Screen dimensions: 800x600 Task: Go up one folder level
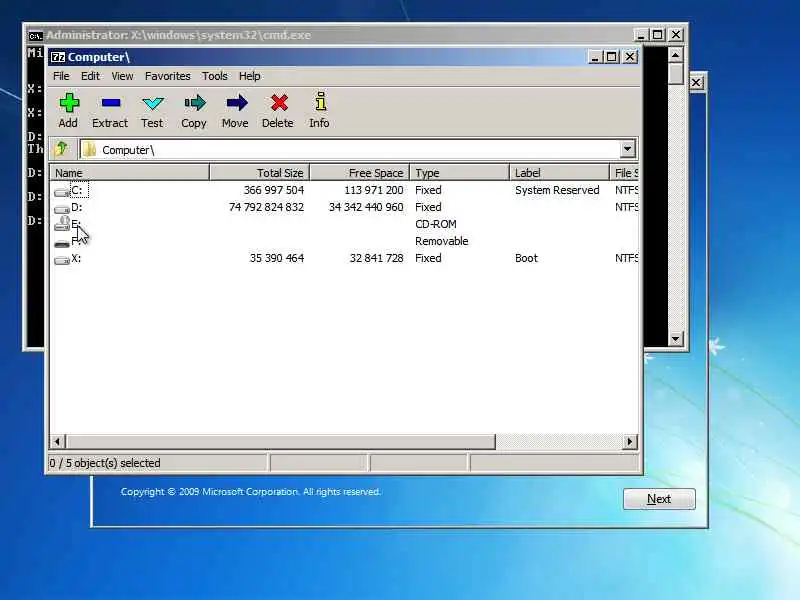point(62,149)
